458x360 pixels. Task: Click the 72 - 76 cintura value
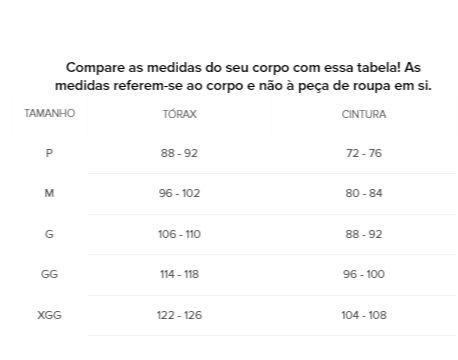click(x=364, y=153)
